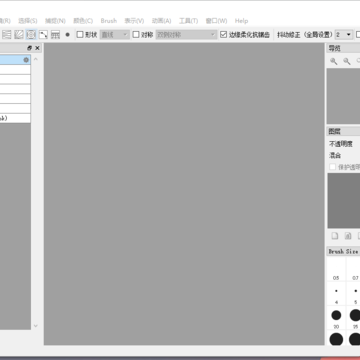Open the Brush menu
360x360 pixels.
pyautogui.click(x=109, y=21)
